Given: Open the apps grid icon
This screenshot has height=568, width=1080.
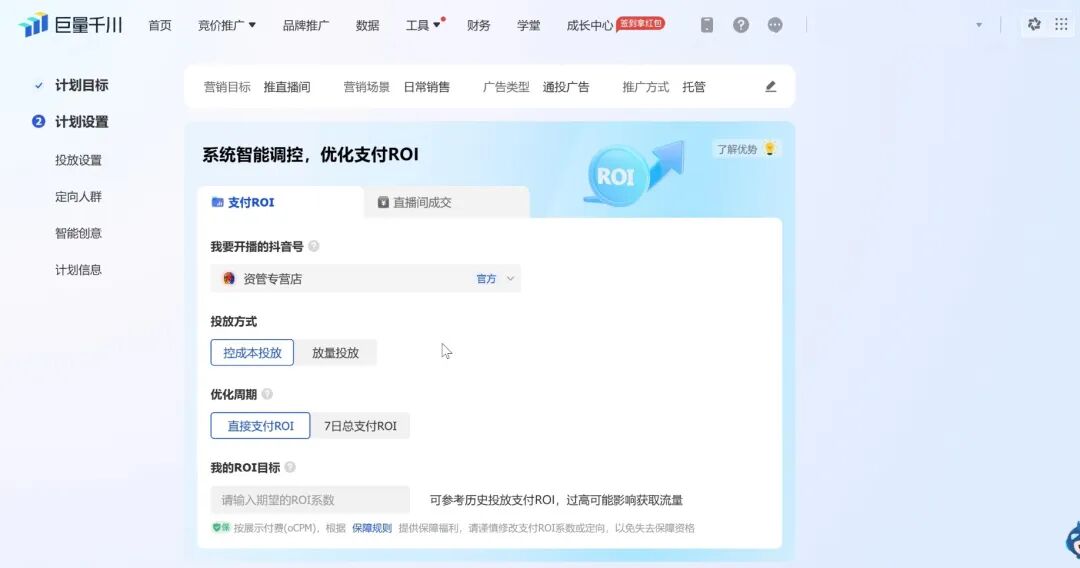Looking at the screenshot, I should (1061, 25).
